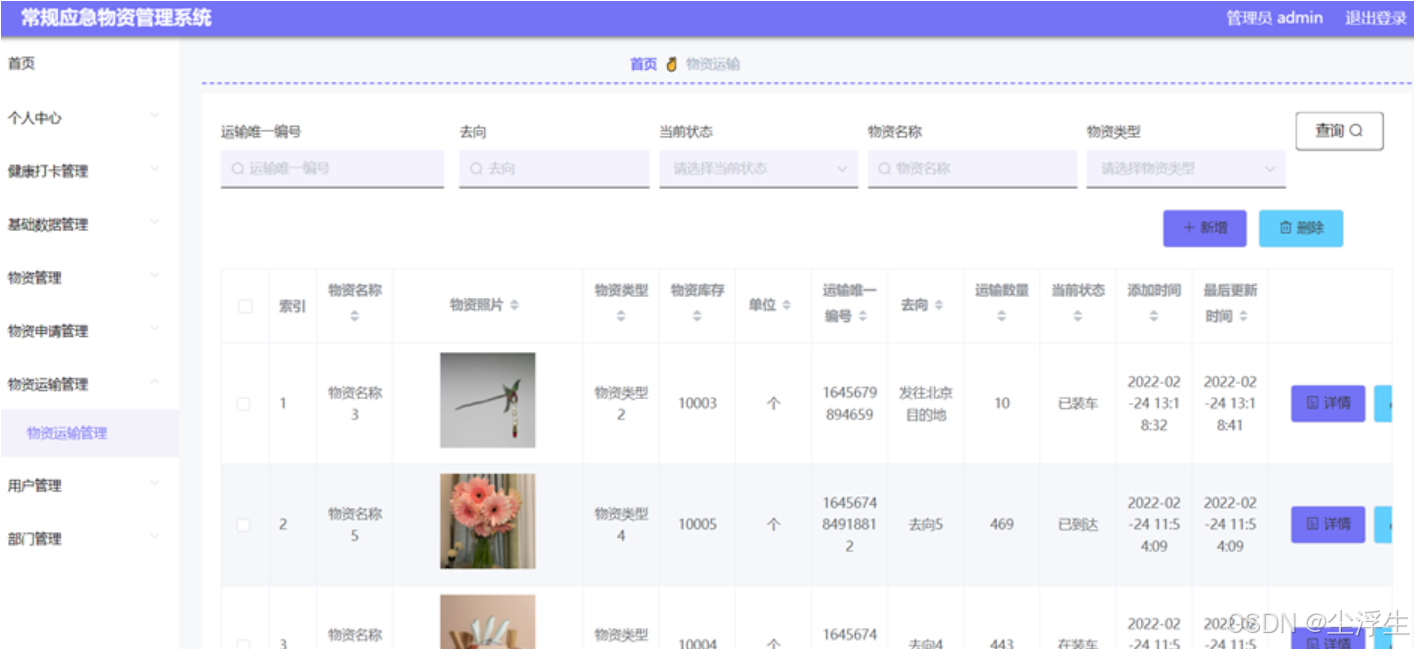Check the checkbox for row 2
Viewport: 1414px width, 649px height.
[244, 525]
